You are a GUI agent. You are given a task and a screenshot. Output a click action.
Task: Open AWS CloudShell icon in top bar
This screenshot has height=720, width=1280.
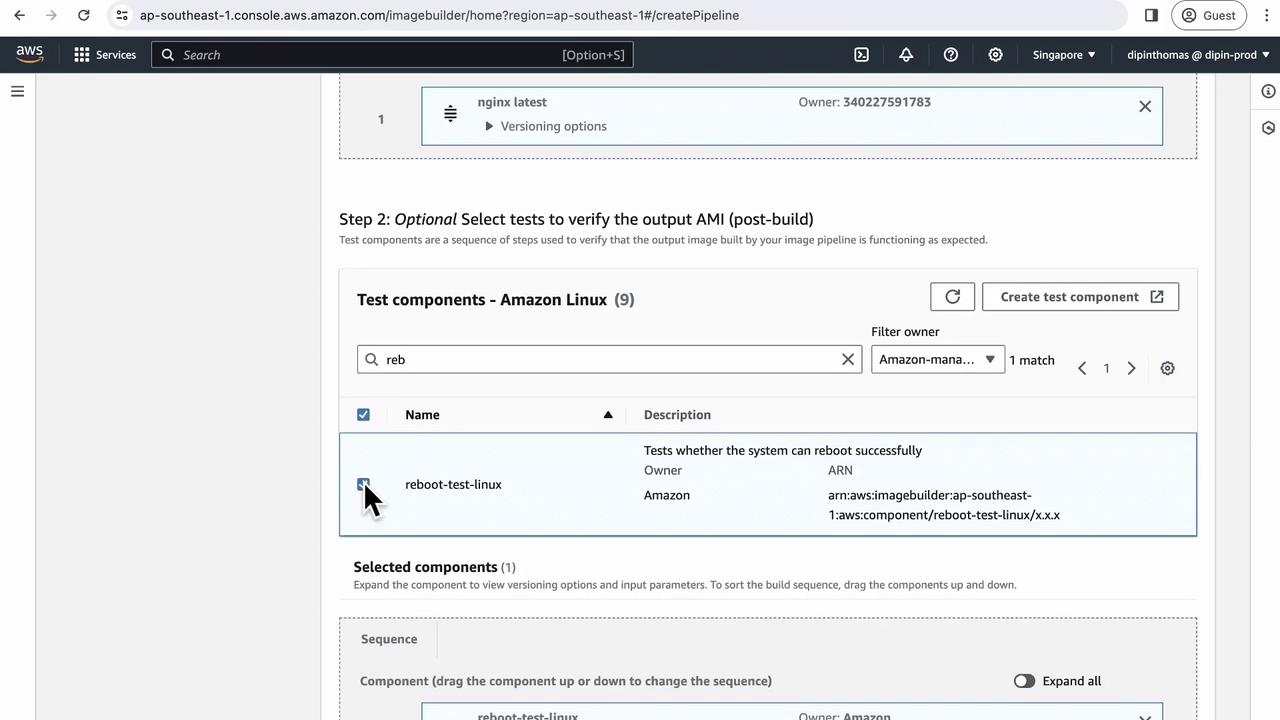[861, 55]
